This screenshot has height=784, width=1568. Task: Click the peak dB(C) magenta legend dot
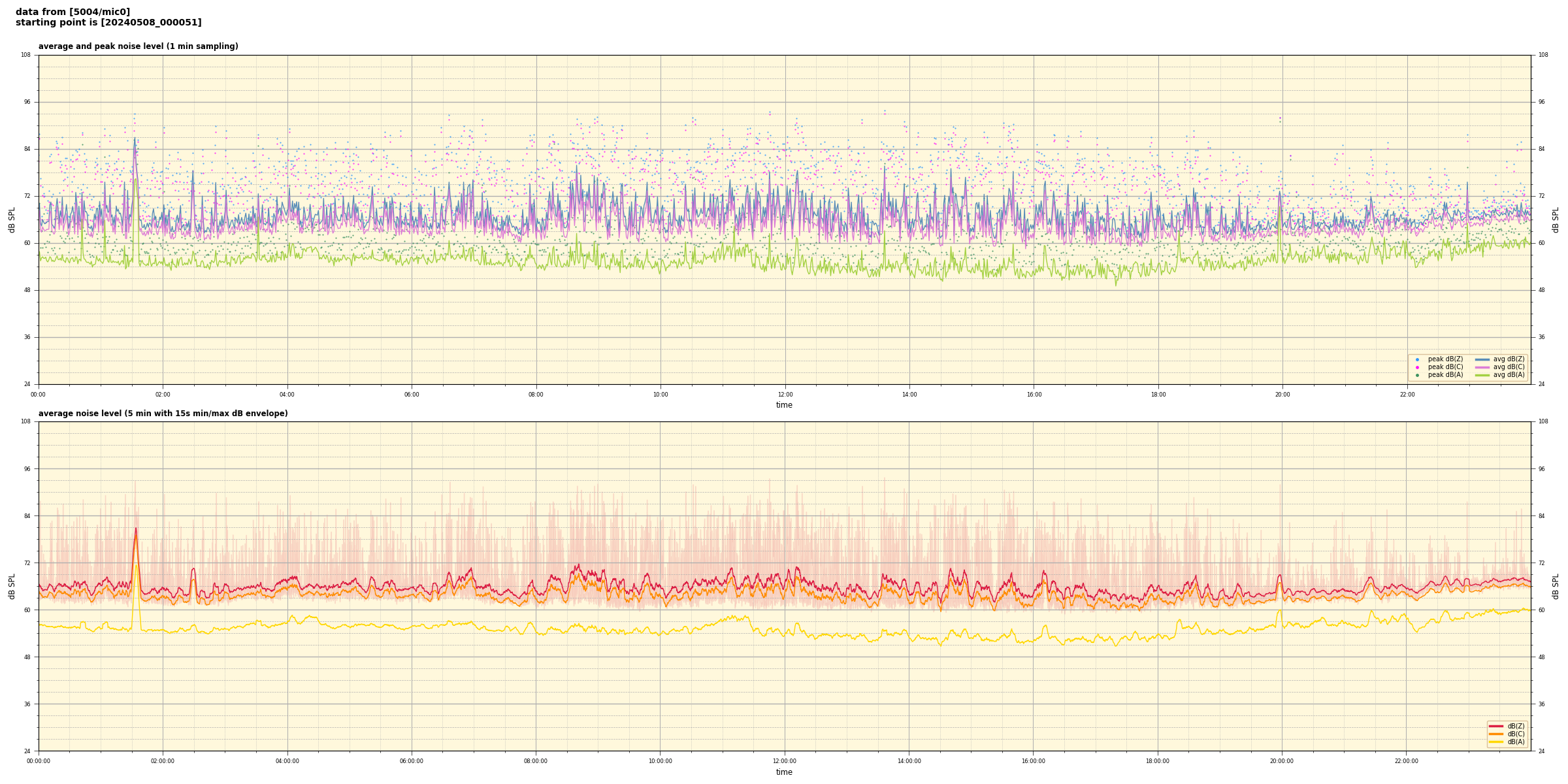[x=1417, y=367]
